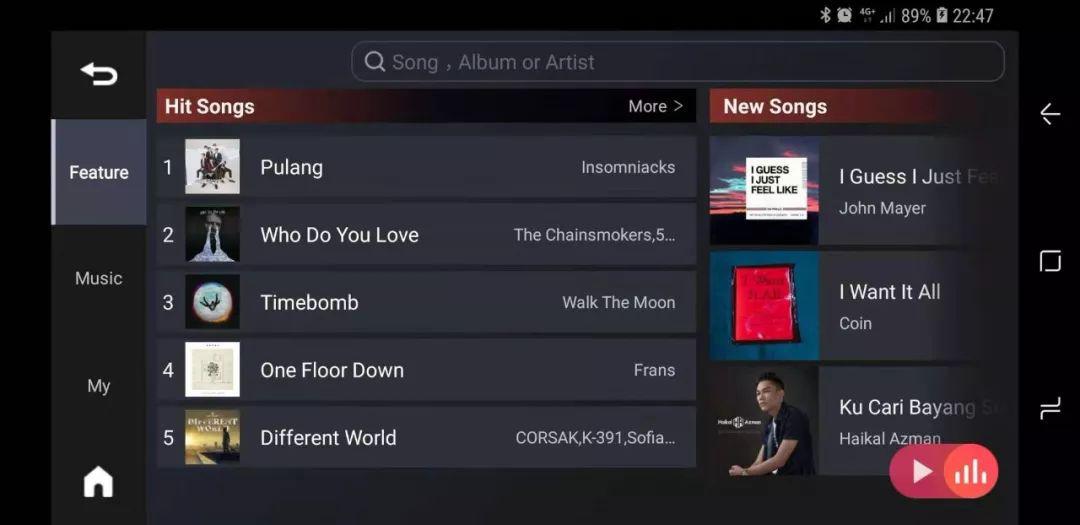Image resolution: width=1080 pixels, height=525 pixels.
Task: Tap the Android back navigation arrow
Action: pyautogui.click(x=1050, y=114)
